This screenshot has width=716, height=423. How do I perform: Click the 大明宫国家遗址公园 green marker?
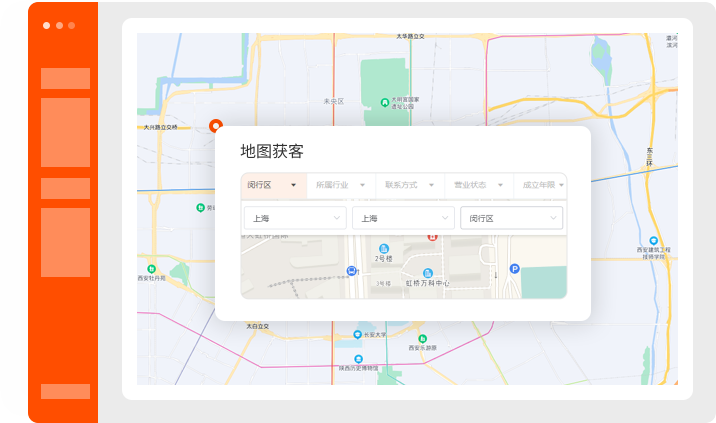click(385, 101)
